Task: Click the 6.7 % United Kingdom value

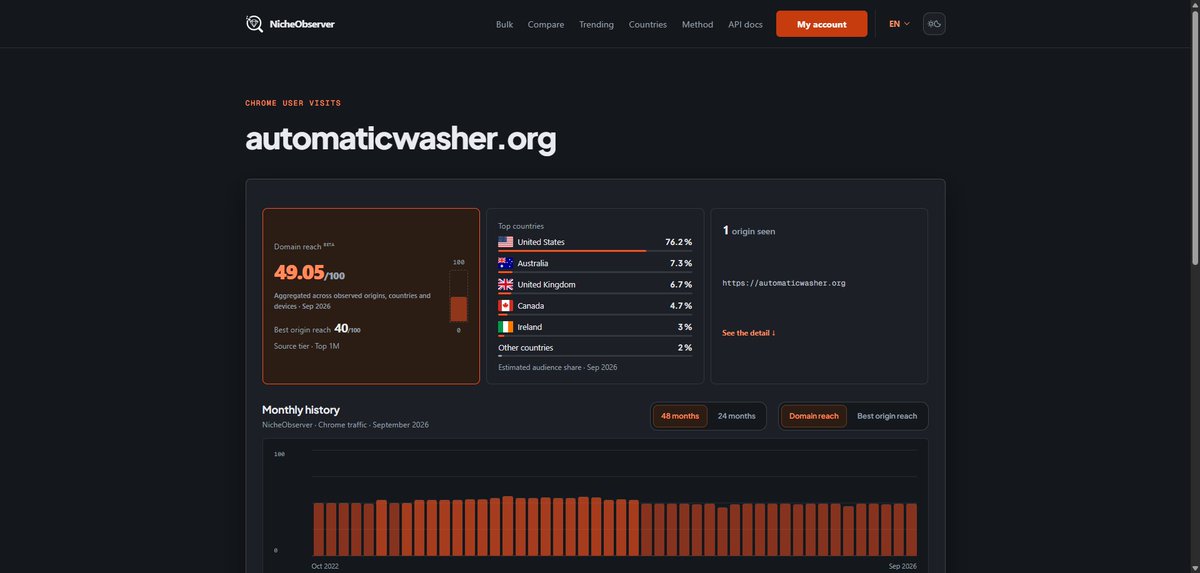Action: point(681,284)
